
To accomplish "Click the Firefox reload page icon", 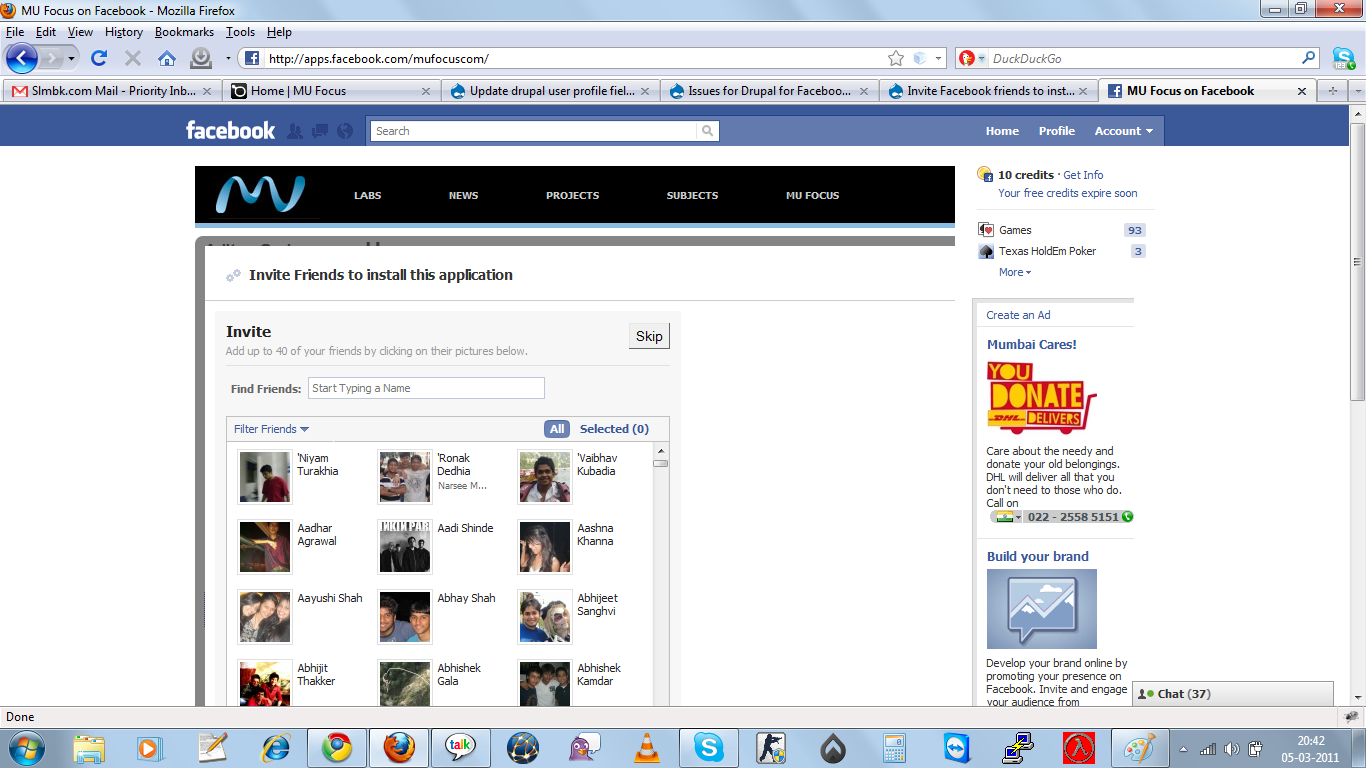I will 99,58.
